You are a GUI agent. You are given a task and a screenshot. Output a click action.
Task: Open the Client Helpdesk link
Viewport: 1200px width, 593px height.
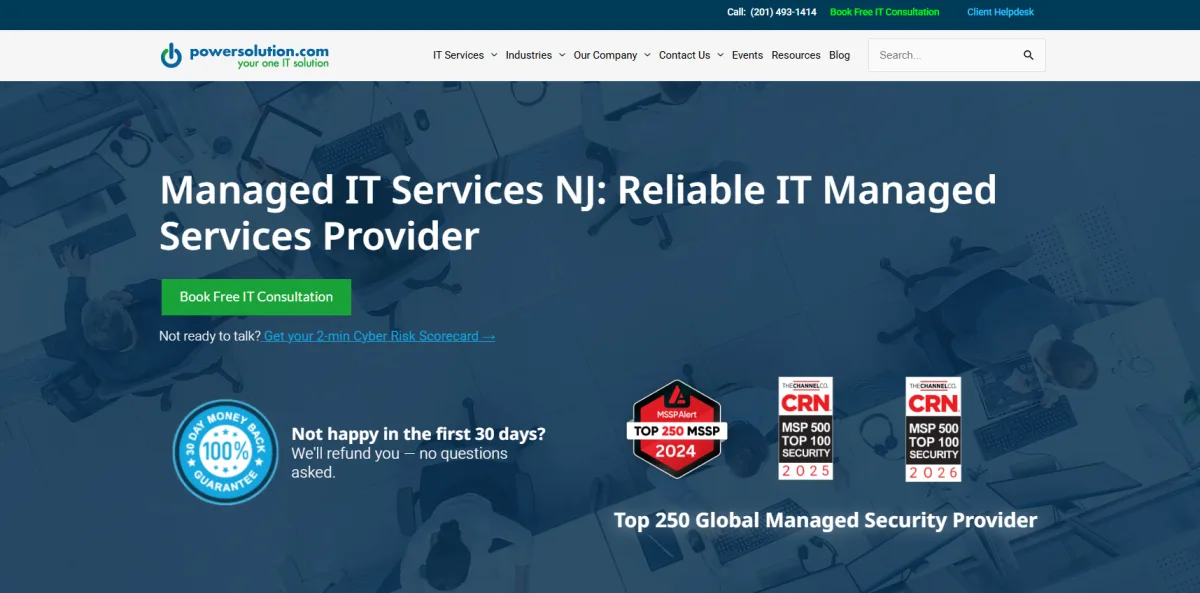(x=1000, y=12)
